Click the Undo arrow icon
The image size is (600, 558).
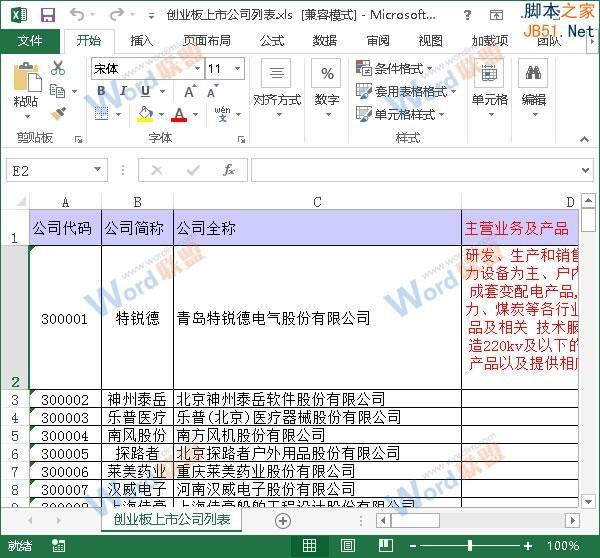click(77, 15)
